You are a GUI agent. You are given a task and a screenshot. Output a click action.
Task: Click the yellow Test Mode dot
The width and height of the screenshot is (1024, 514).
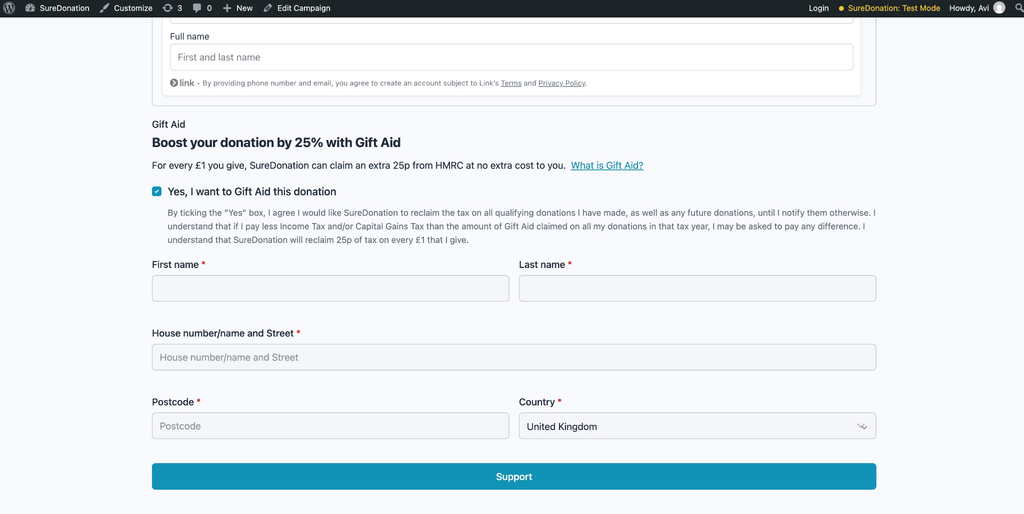tap(842, 8)
